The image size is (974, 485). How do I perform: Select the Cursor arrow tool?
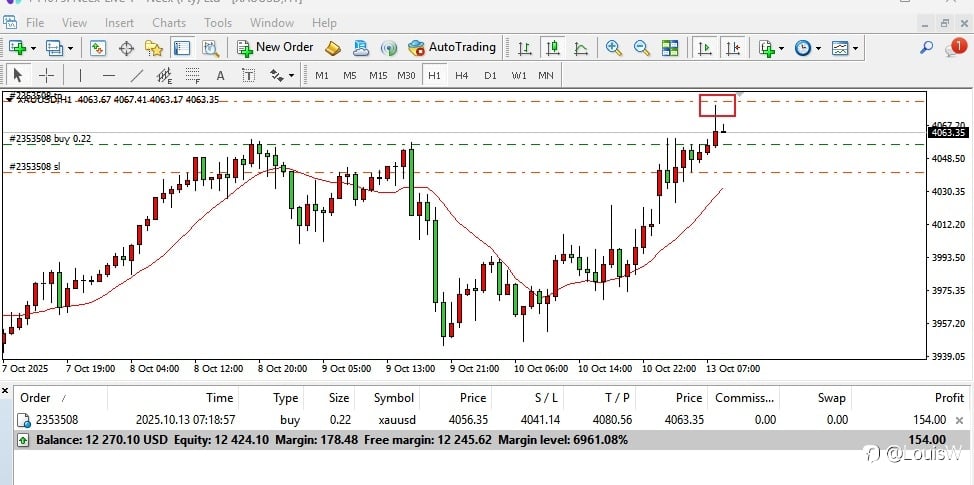[17, 76]
